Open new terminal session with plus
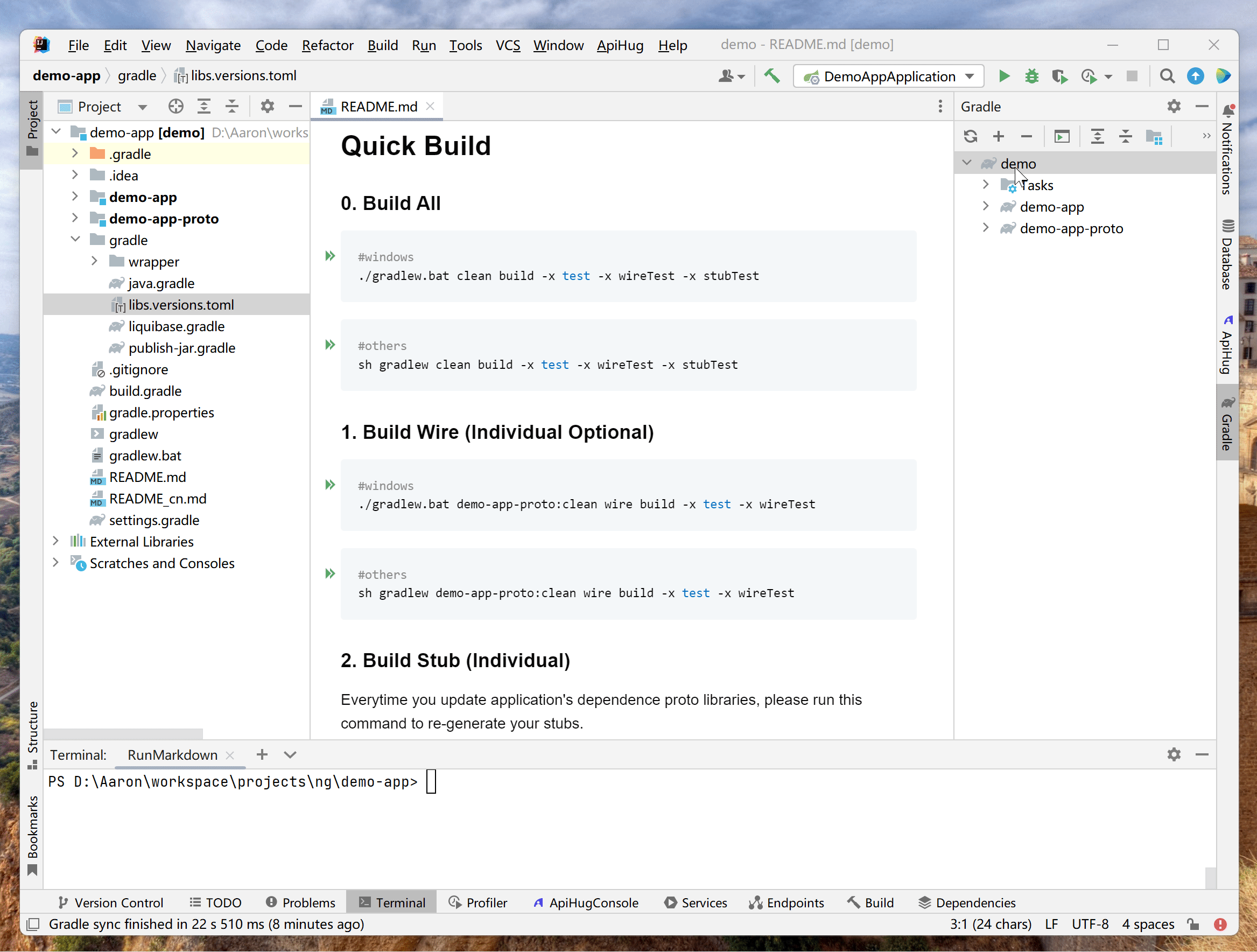This screenshot has height=952, width=1257. [x=262, y=754]
